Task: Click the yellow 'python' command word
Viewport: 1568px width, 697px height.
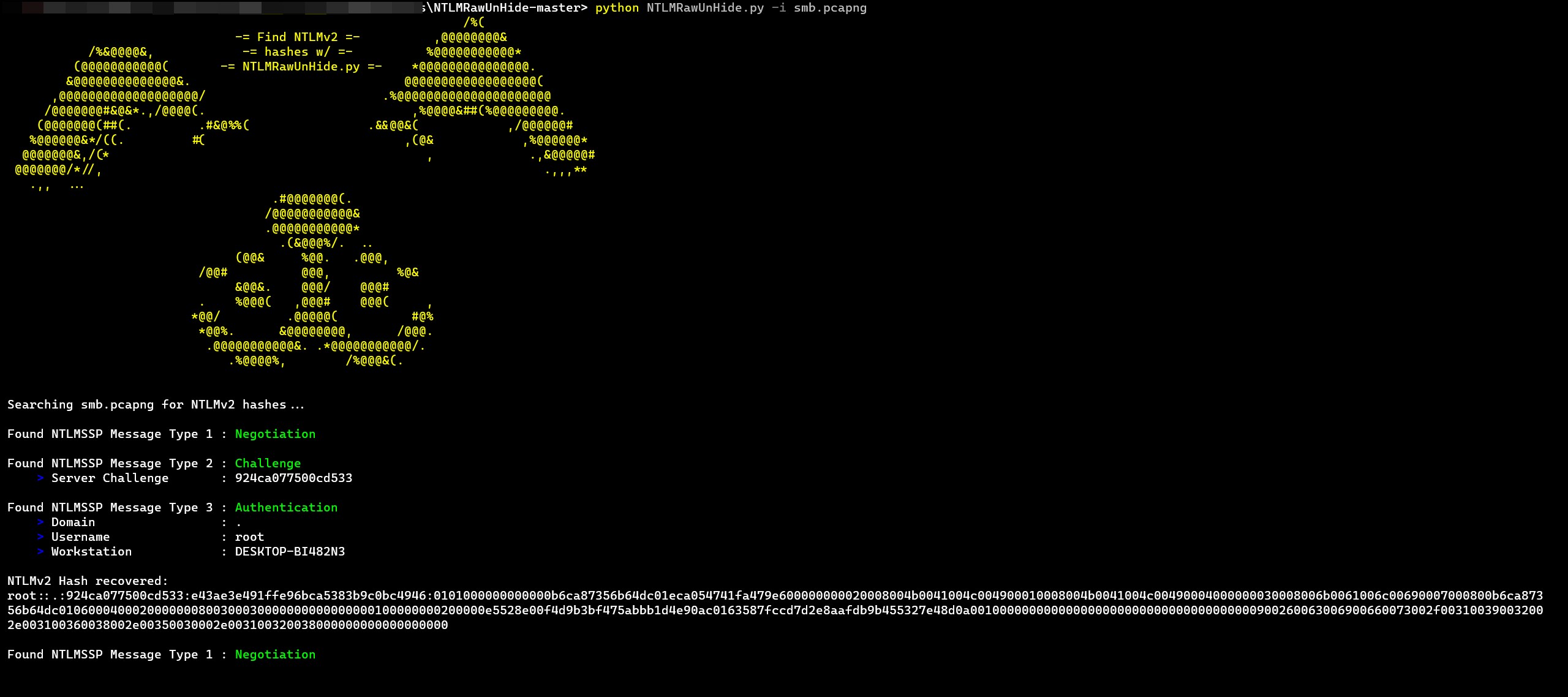Action: coord(616,8)
